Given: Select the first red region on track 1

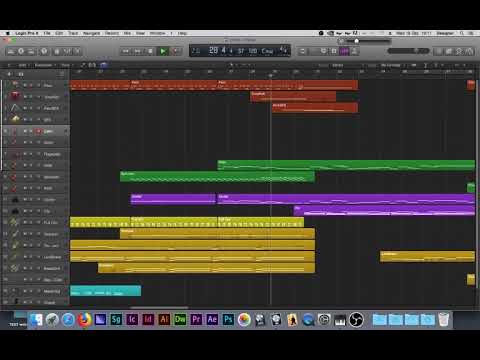Looking at the screenshot, I should pyautogui.click(x=100, y=85).
